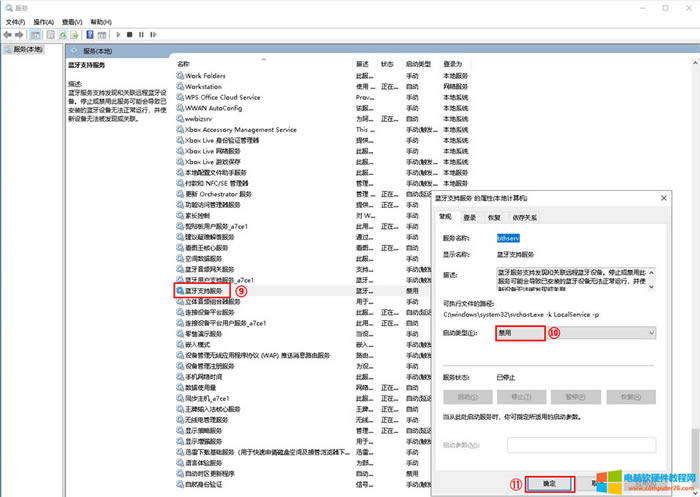700x497 pixels.
Task: Switch to the 恢复 tab in properties
Action: (493, 217)
